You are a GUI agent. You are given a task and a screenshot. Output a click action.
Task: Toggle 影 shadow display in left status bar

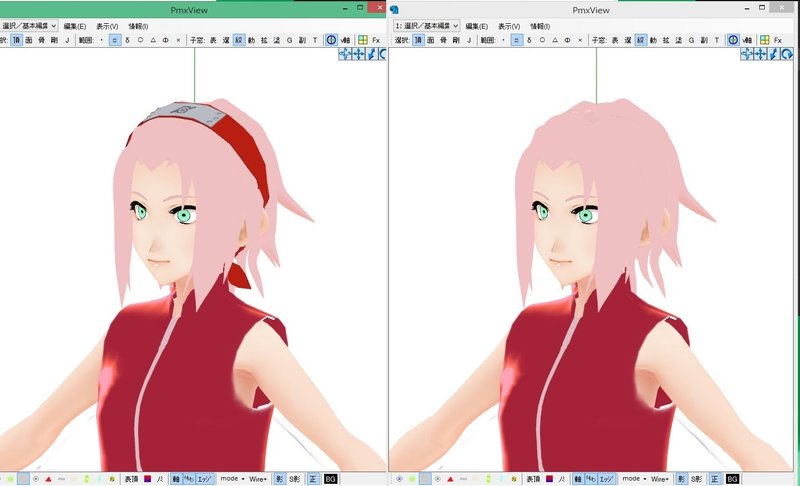tap(280, 479)
